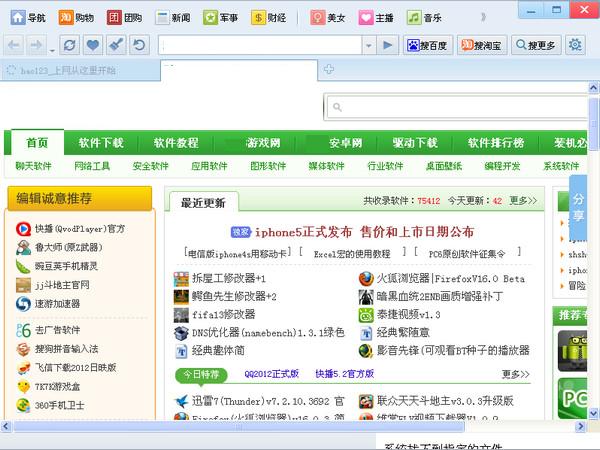
Task: Open navigation history dropdown arrow
Action: click(x=52, y=50)
